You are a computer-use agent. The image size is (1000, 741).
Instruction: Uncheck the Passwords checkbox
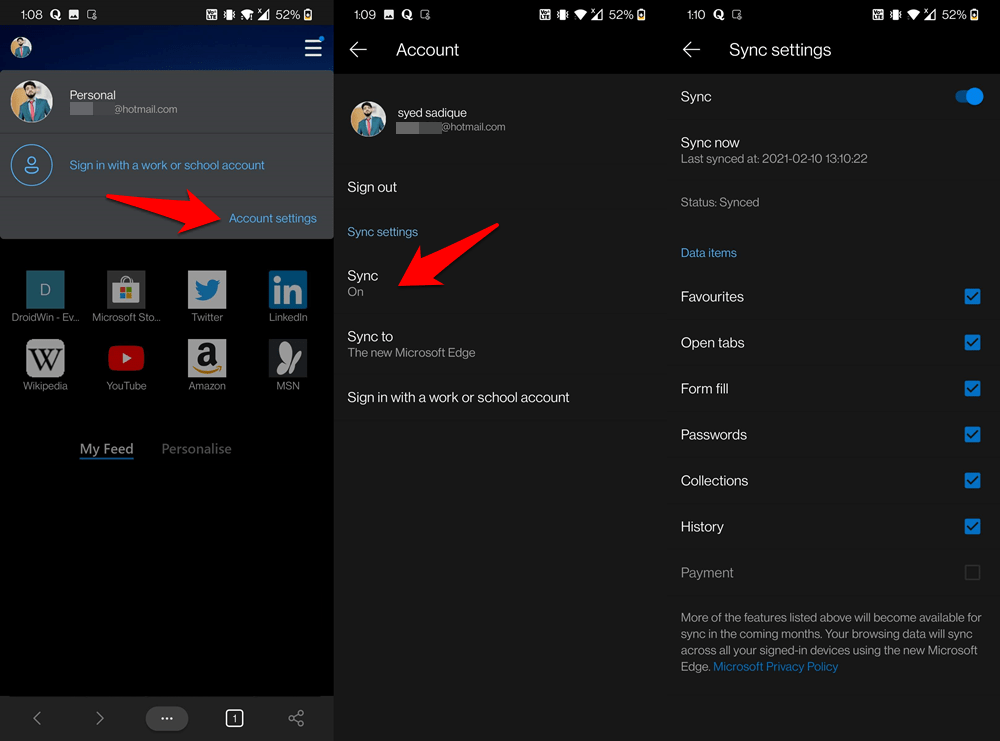972,434
